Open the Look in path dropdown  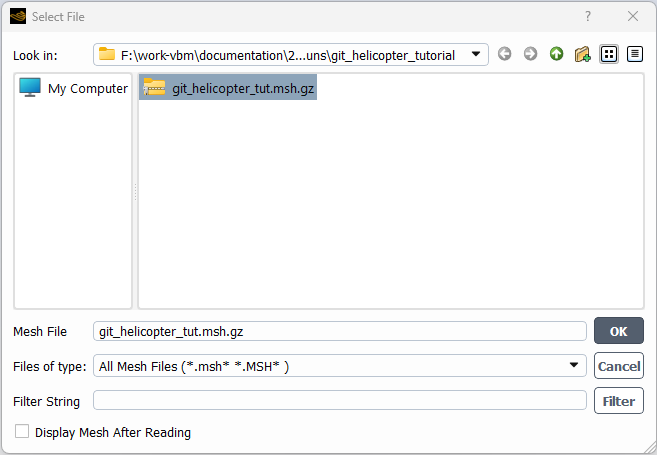pos(476,54)
